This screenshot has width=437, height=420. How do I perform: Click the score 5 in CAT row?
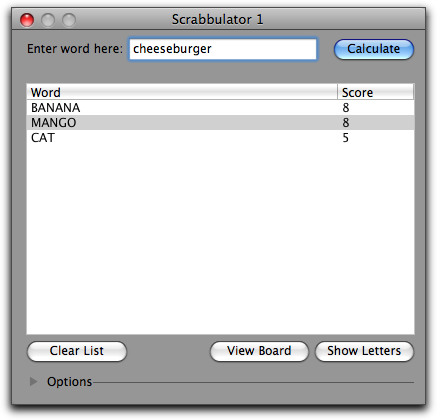(x=346, y=138)
